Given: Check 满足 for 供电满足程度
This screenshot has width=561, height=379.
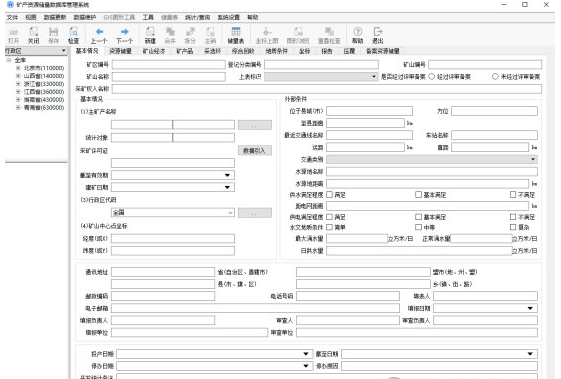Looking at the screenshot, I should pos(330,217).
